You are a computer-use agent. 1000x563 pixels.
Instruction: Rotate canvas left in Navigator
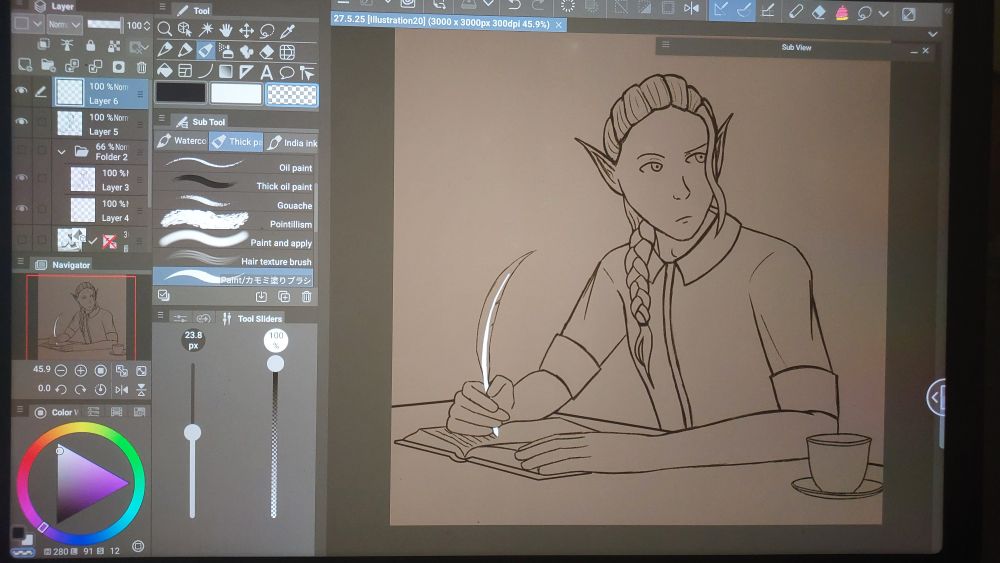[x=61, y=389]
